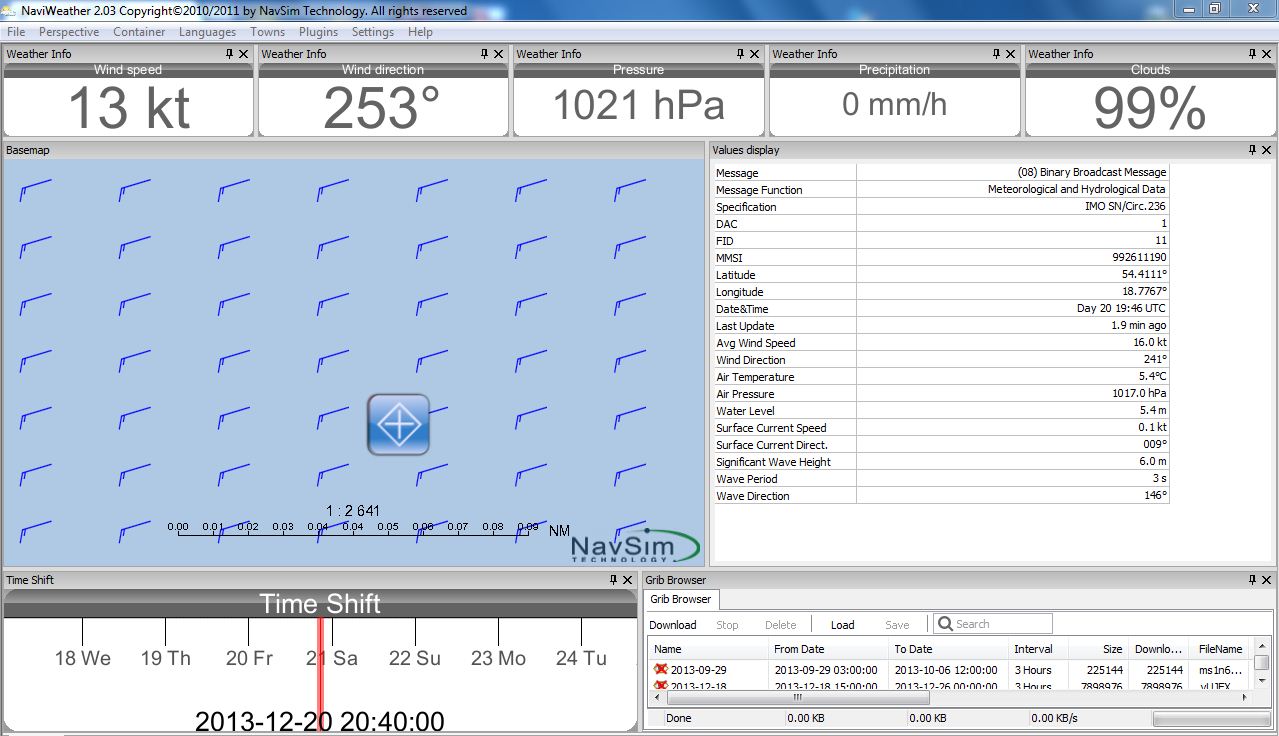Open the Towns menu
Image resolution: width=1279 pixels, height=736 pixels.
(x=267, y=32)
